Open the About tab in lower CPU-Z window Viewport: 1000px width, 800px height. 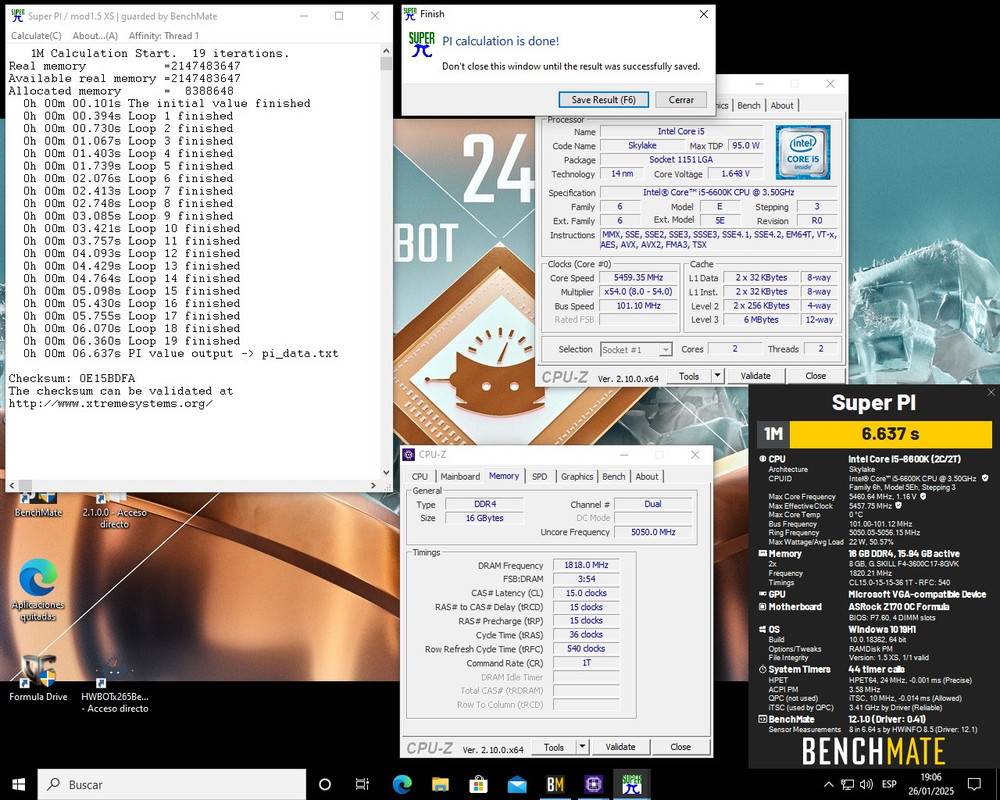(647, 477)
